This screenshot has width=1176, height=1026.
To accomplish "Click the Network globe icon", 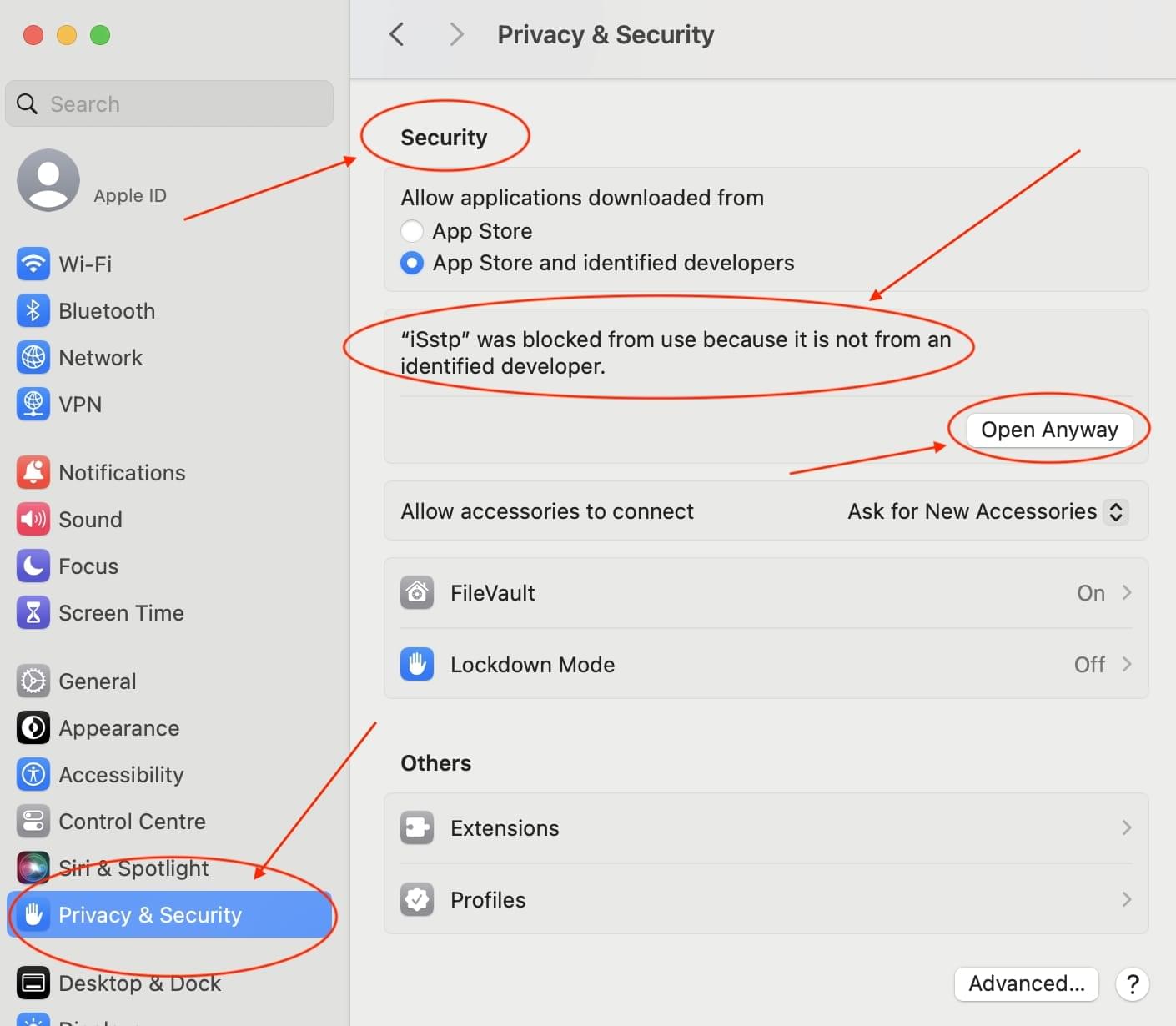I will coord(33,358).
